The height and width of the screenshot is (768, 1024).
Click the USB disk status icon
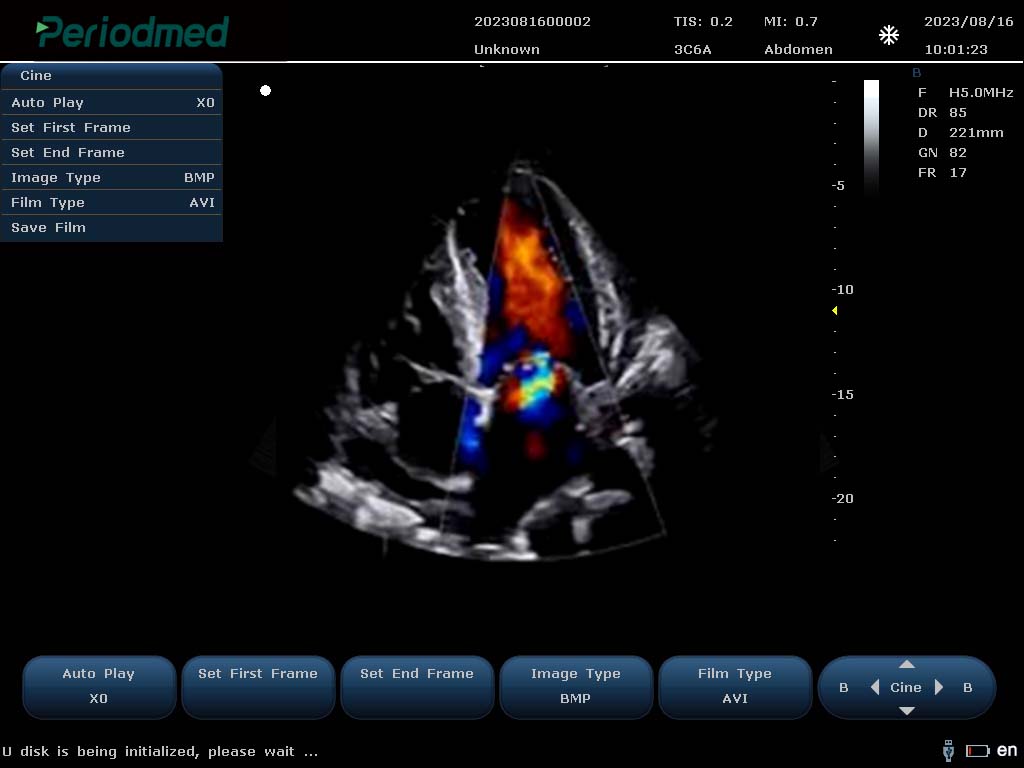click(948, 750)
